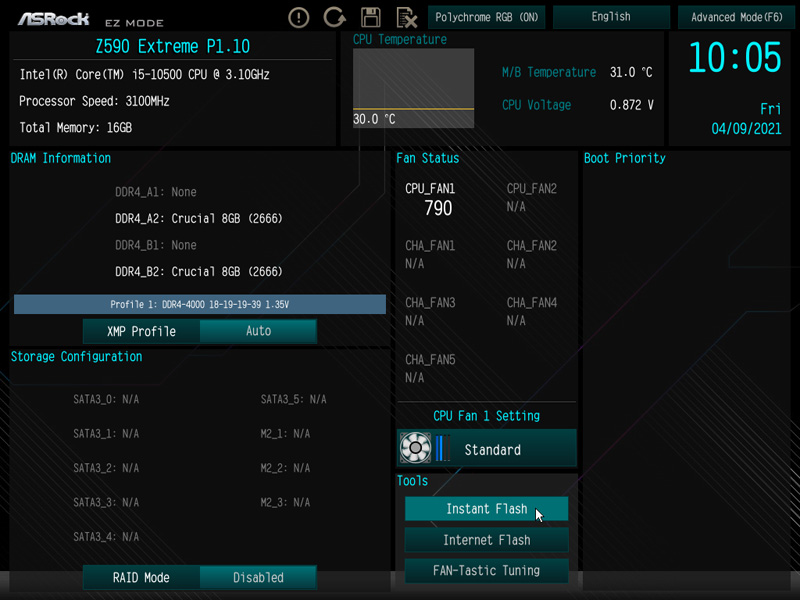Click the SATA3_5: N/A entry

click(293, 399)
